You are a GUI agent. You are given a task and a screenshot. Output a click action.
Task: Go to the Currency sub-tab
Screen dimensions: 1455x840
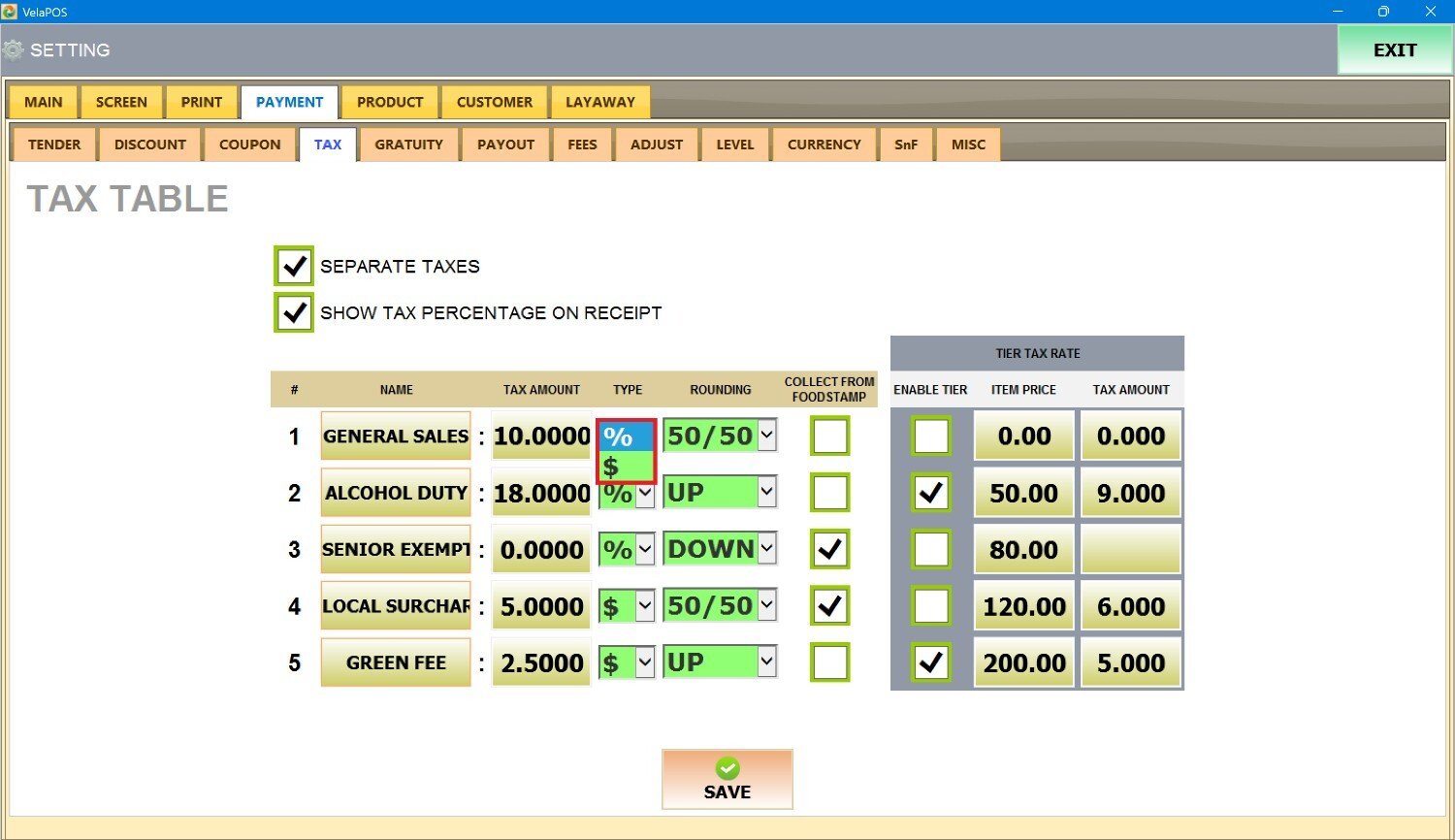pos(824,145)
